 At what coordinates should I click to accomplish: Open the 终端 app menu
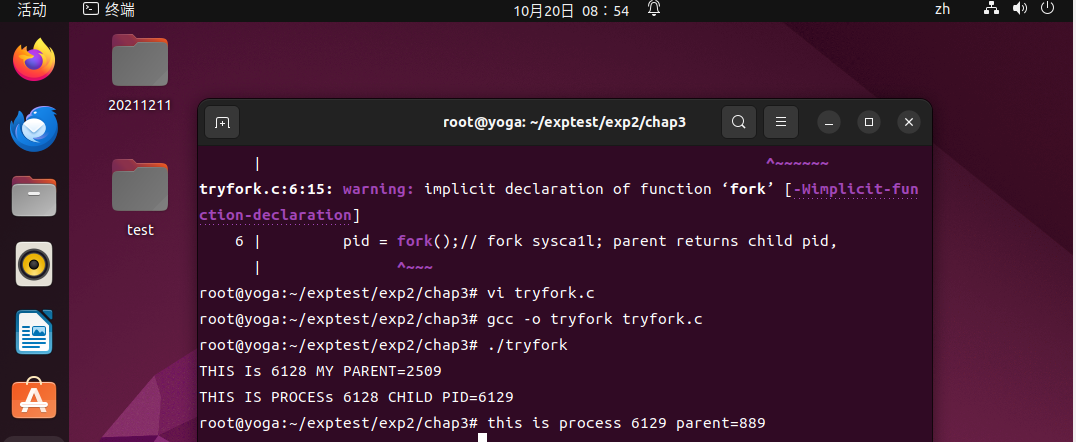pyautogui.click(x=108, y=10)
